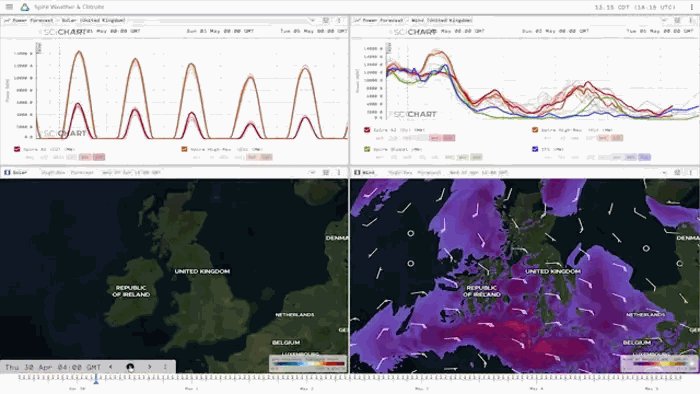Click the solar map color scale legend

tap(308, 363)
